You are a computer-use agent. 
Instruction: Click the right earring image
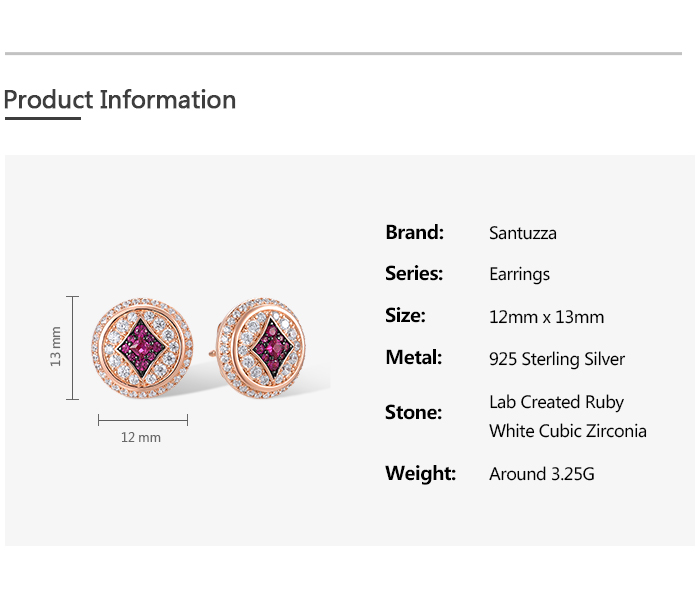pos(271,347)
